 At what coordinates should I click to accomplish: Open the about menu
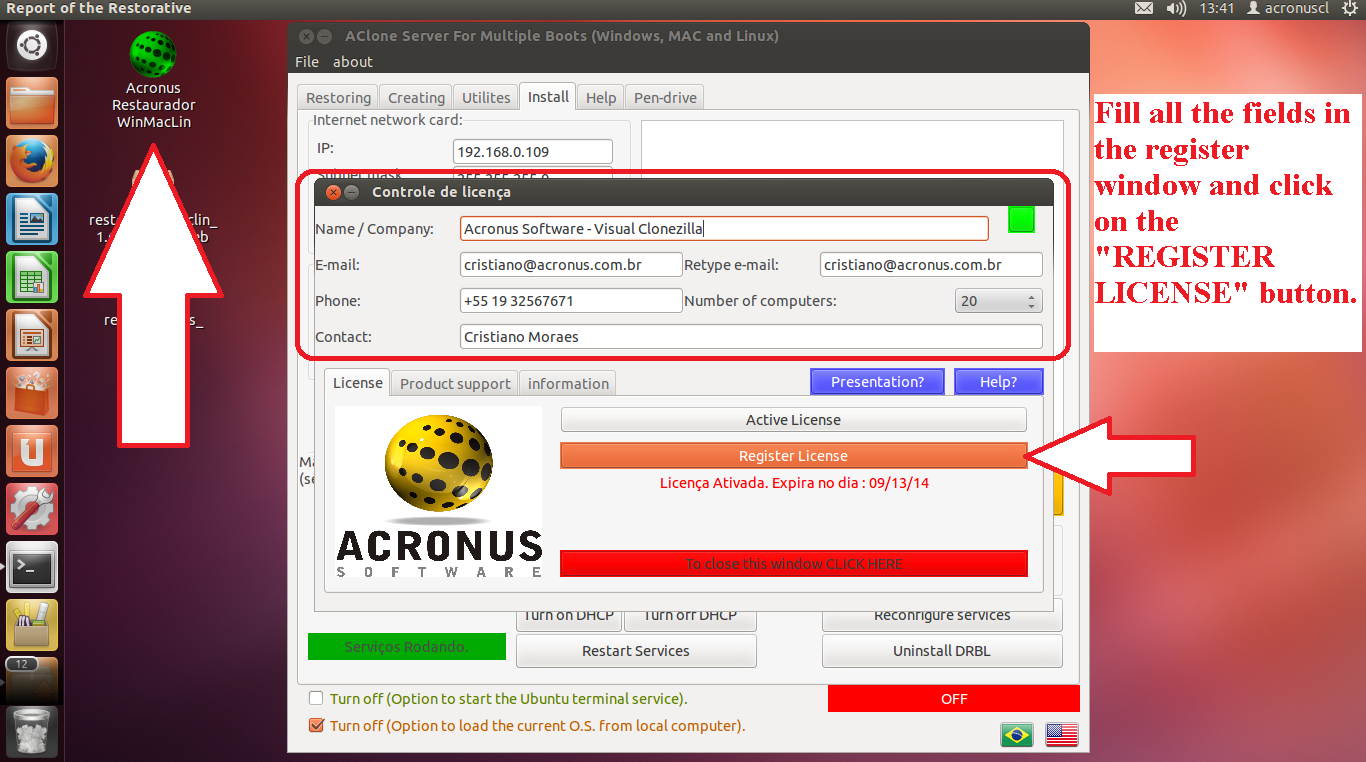click(x=353, y=62)
